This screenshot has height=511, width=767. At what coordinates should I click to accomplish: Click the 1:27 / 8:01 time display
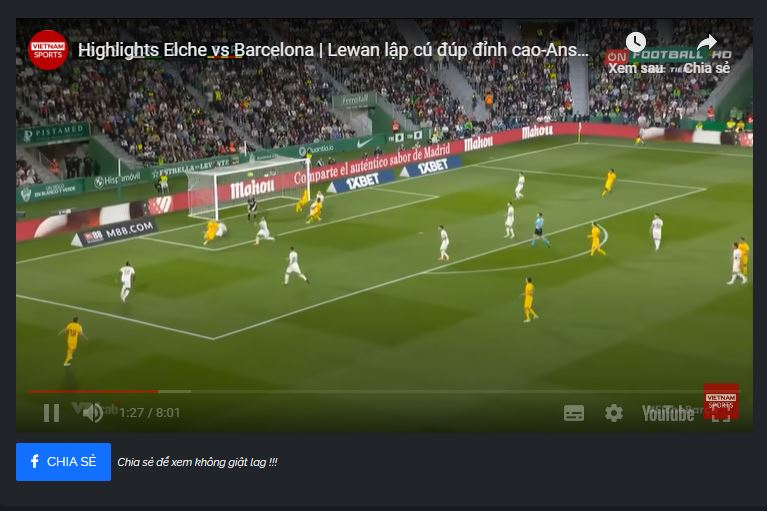click(x=150, y=413)
